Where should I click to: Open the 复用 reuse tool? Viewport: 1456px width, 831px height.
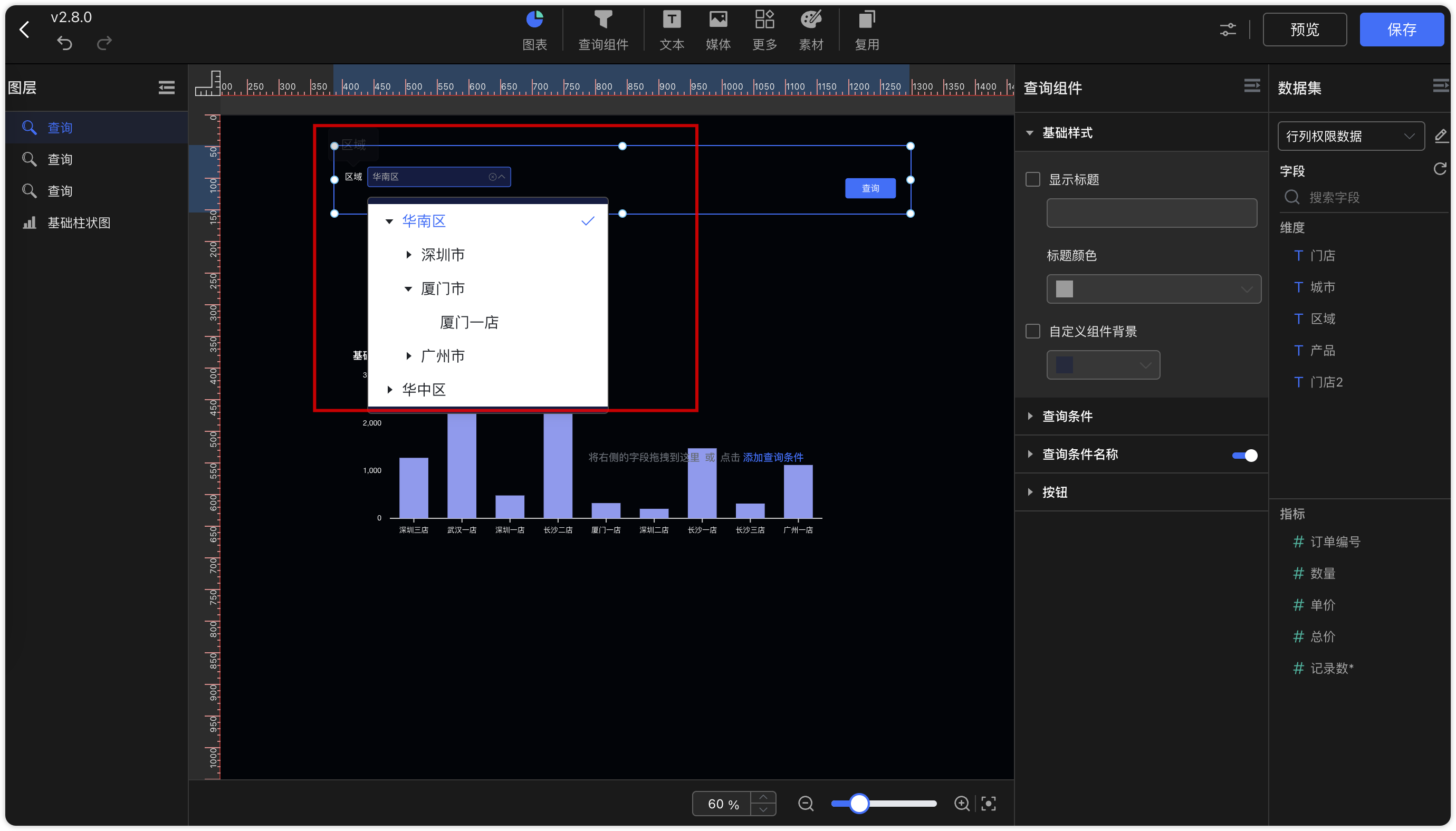pyautogui.click(x=867, y=31)
